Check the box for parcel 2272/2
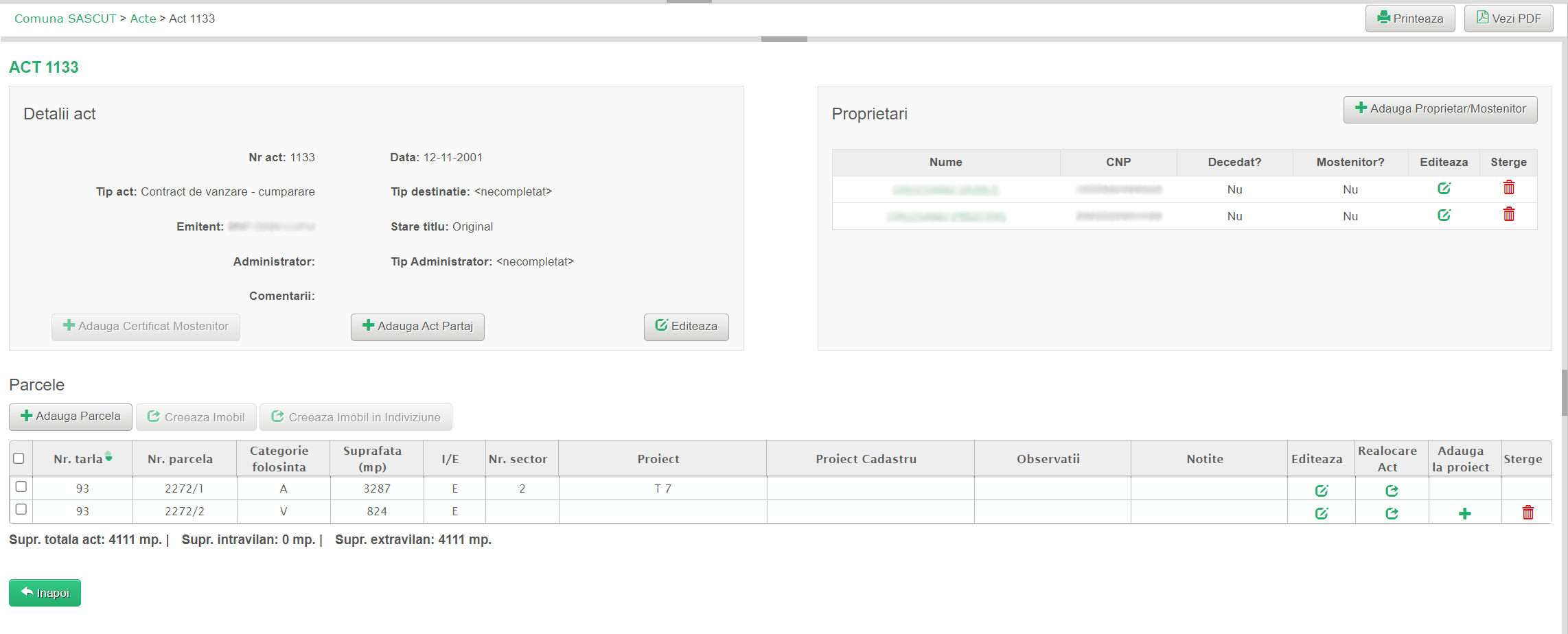1568x634 pixels. pyautogui.click(x=21, y=509)
